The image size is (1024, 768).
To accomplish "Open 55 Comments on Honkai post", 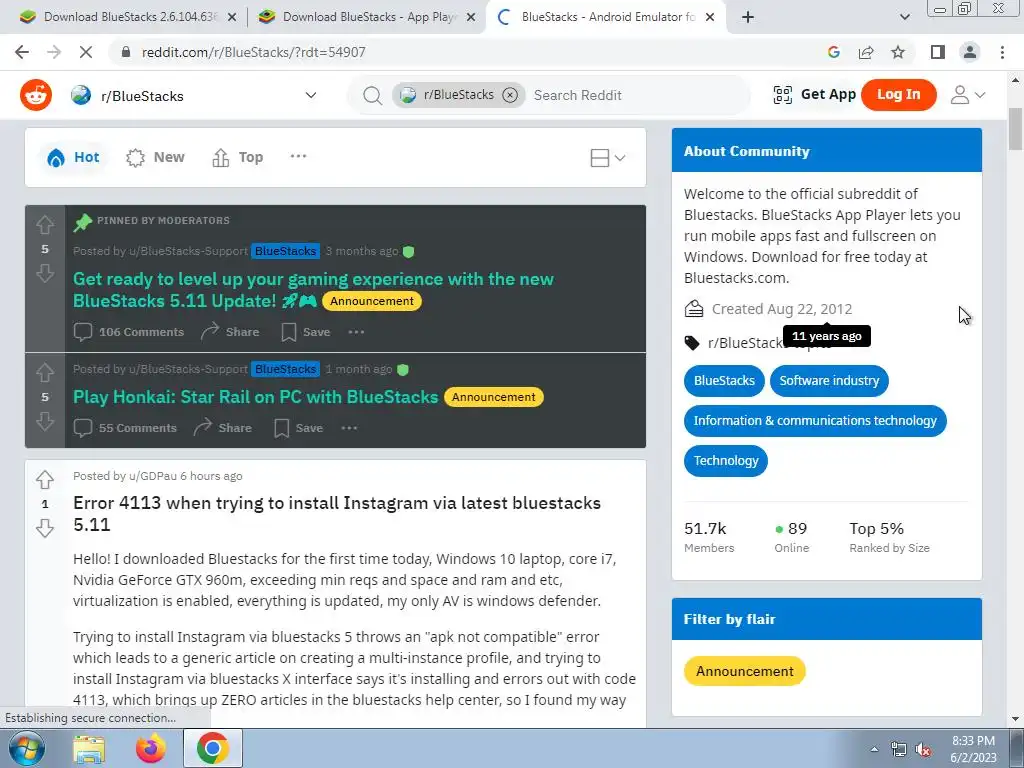I will tap(125, 428).
